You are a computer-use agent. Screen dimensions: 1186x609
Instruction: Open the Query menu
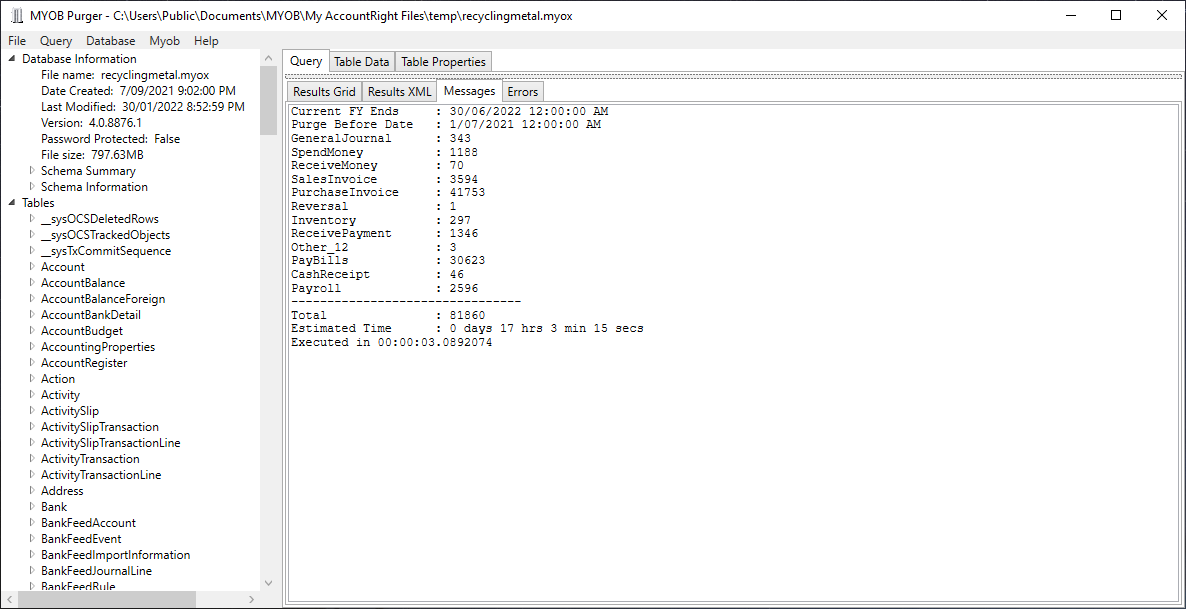point(57,41)
